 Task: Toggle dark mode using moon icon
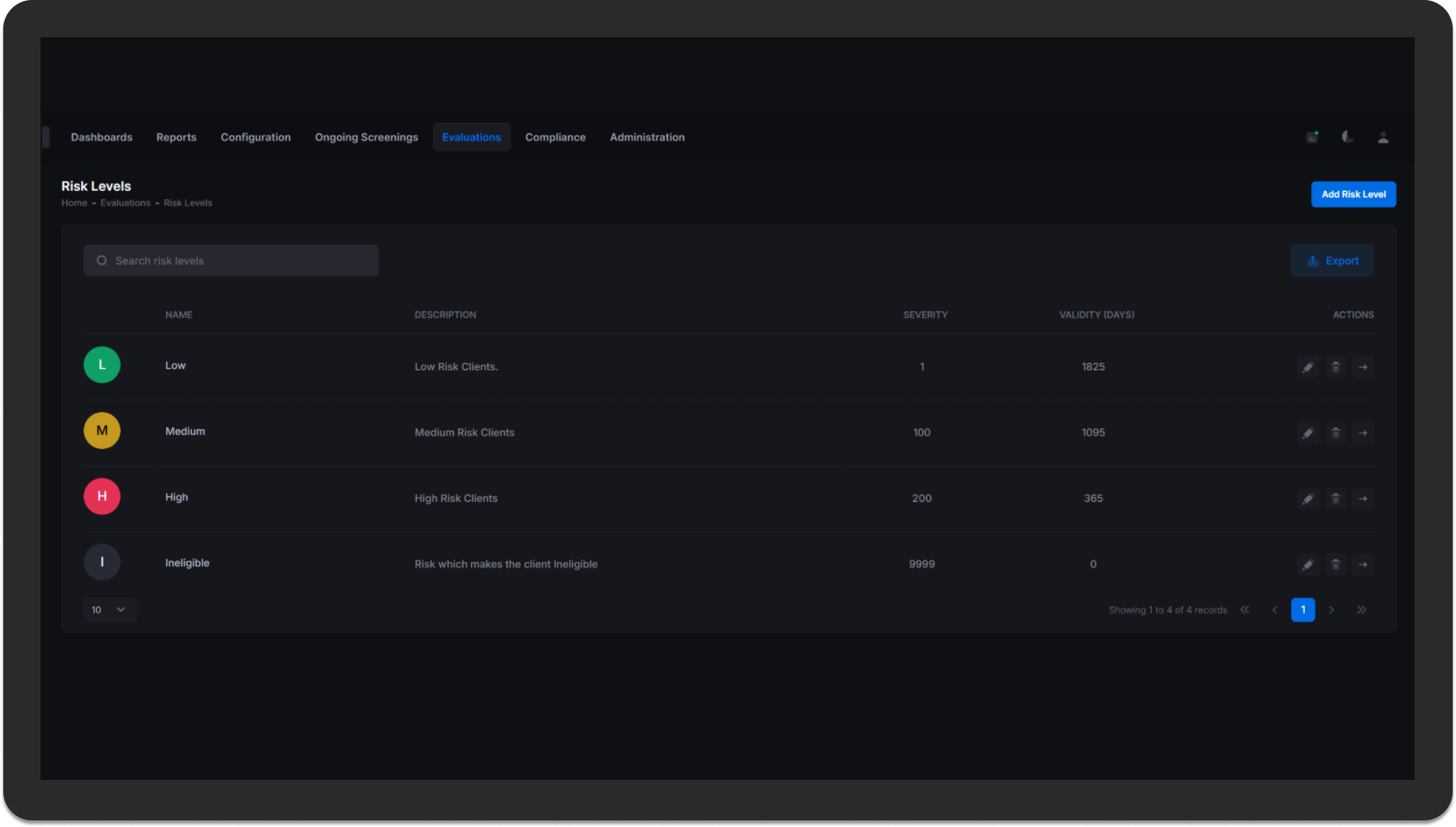tap(1347, 137)
